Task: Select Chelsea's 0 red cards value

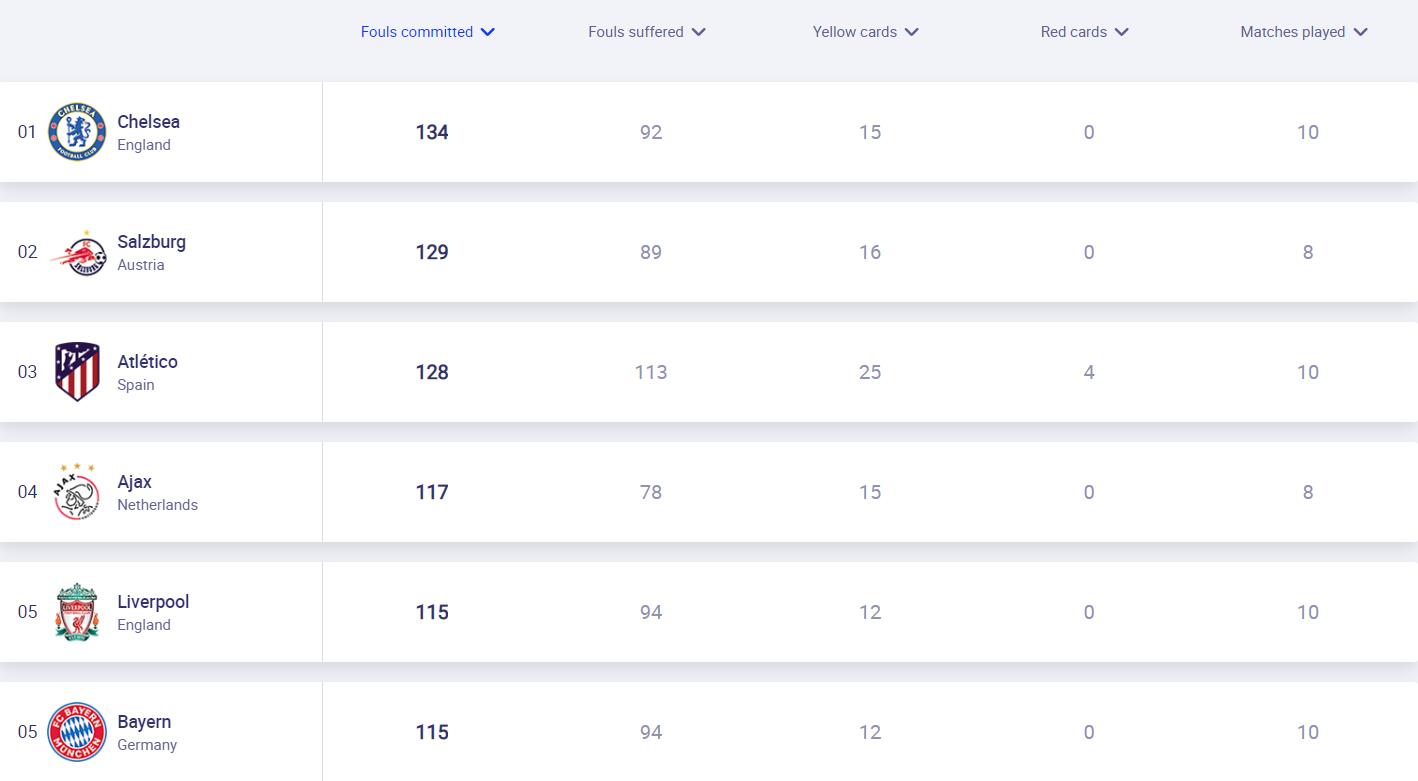Action: pos(1089,132)
